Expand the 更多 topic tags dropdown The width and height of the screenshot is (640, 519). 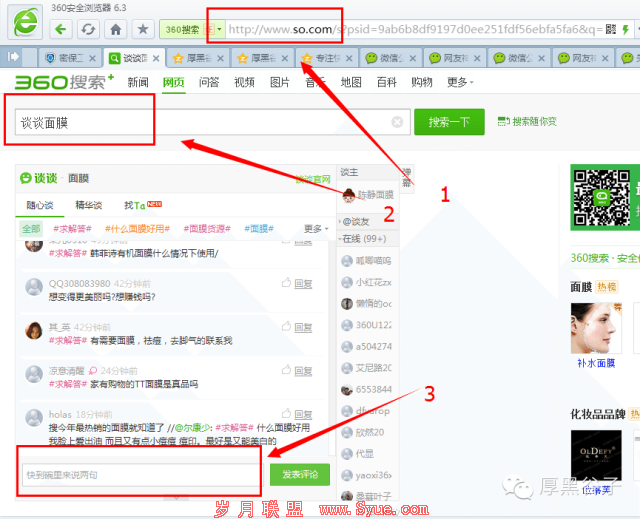click(x=316, y=229)
